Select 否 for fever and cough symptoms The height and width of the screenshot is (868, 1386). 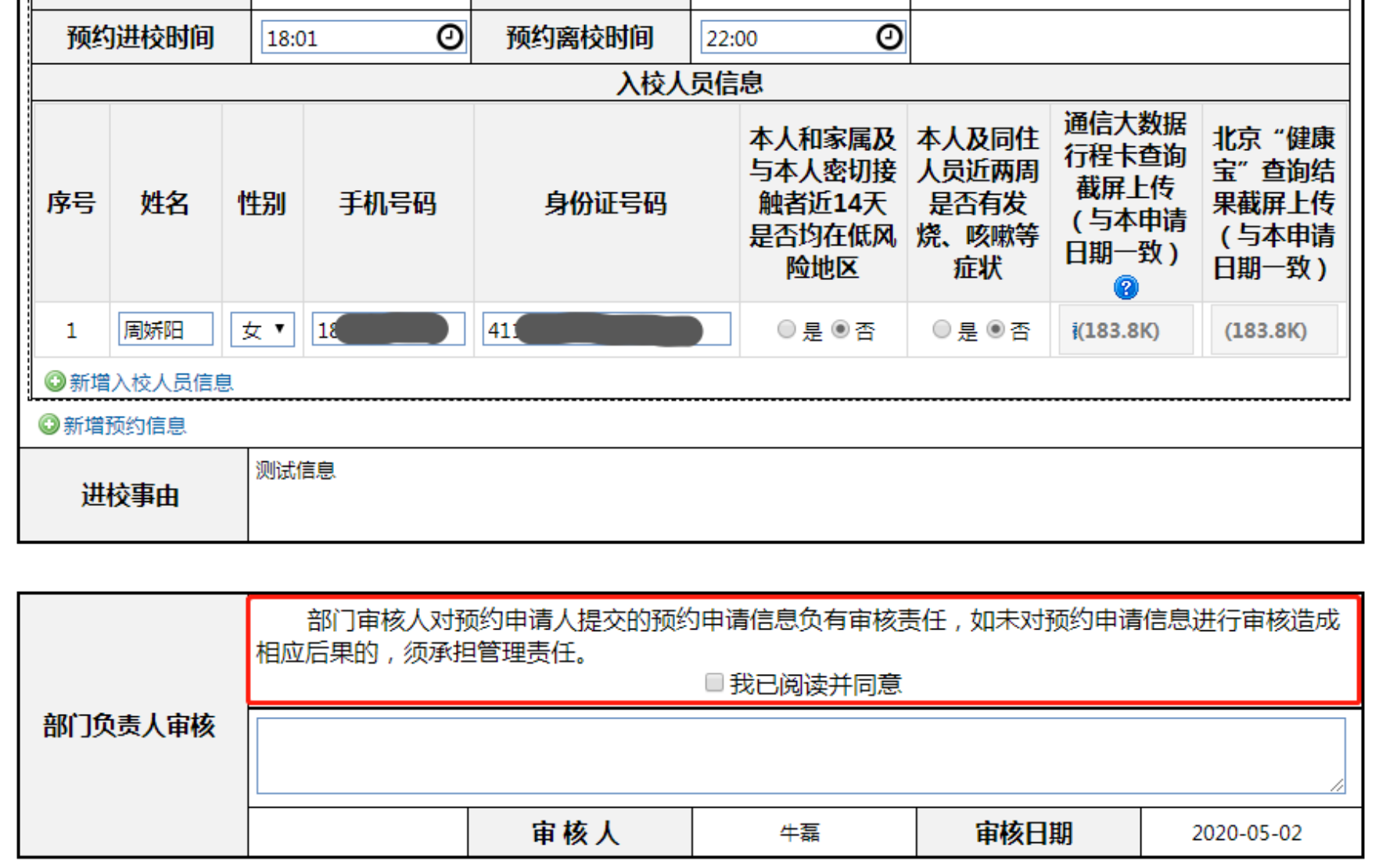995,329
